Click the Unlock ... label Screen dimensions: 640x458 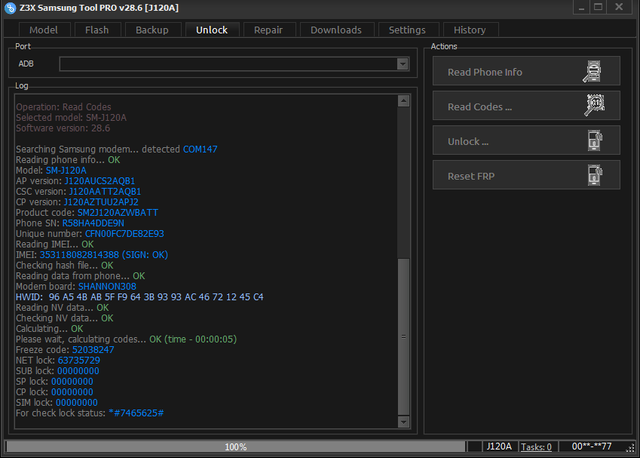[x=468, y=142]
